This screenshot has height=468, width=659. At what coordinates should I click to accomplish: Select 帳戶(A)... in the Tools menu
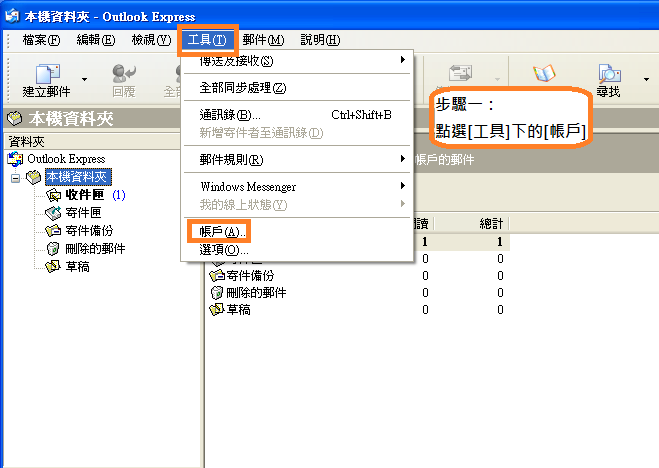297,231
